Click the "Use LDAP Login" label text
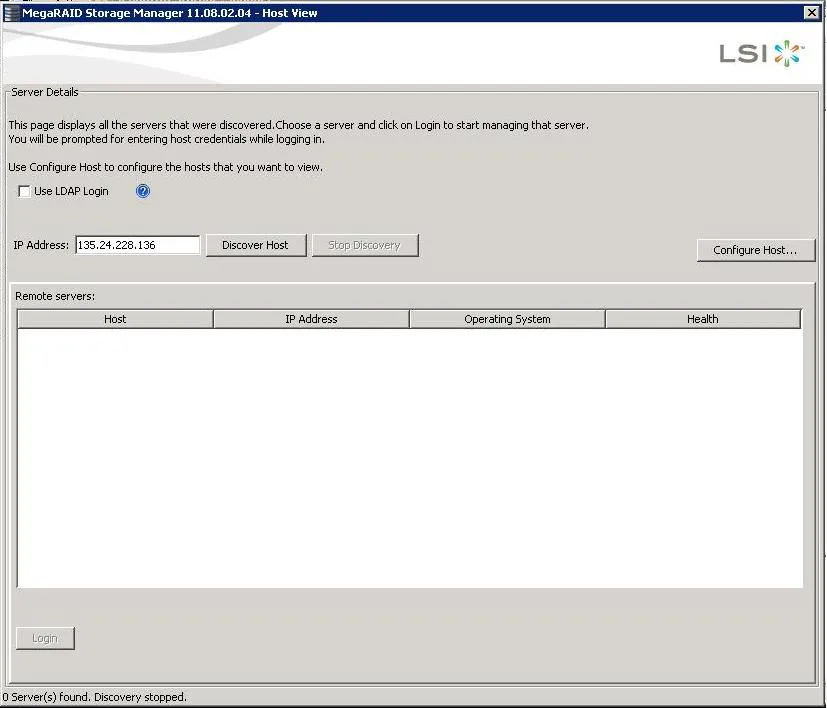This screenshot has width=827, height=708. (71, 191)
